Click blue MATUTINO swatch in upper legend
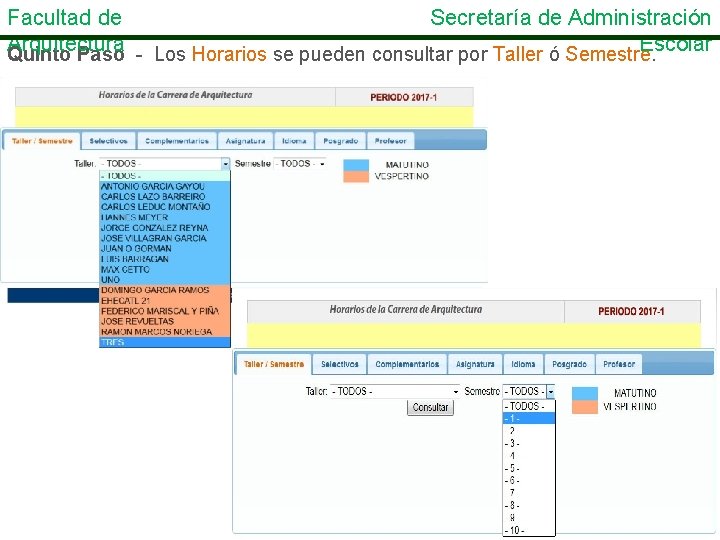The width and height of the screenshot is (720, 540). (356, 165)
